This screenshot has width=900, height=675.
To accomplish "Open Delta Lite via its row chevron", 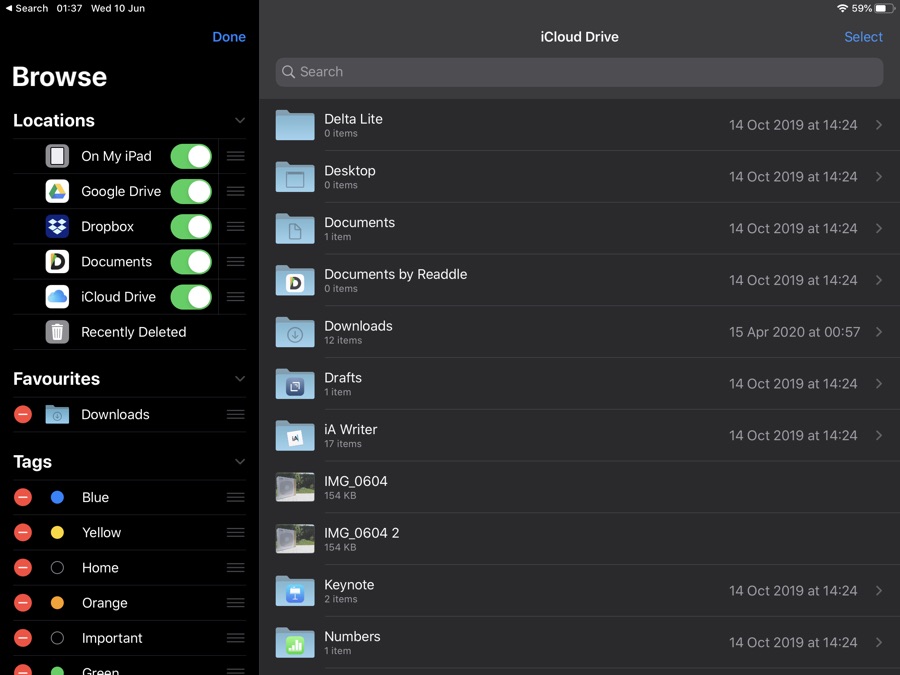I will (879, 125).
